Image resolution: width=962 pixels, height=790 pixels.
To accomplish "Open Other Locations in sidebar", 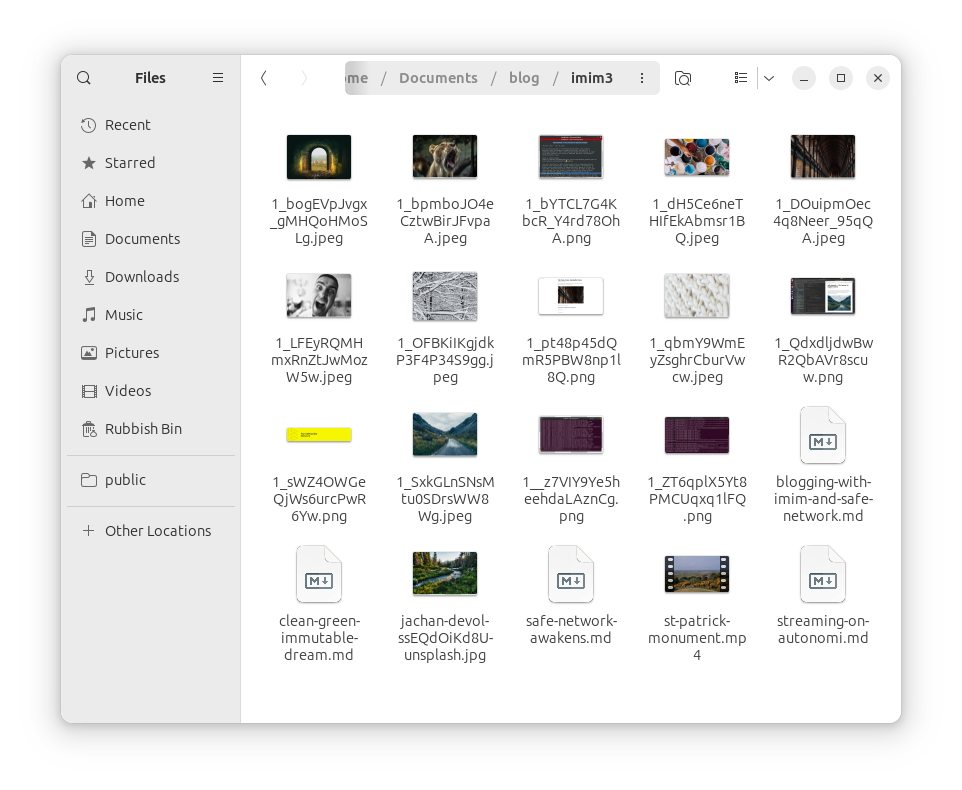I will pyautogui.click(x=157, y=531).
